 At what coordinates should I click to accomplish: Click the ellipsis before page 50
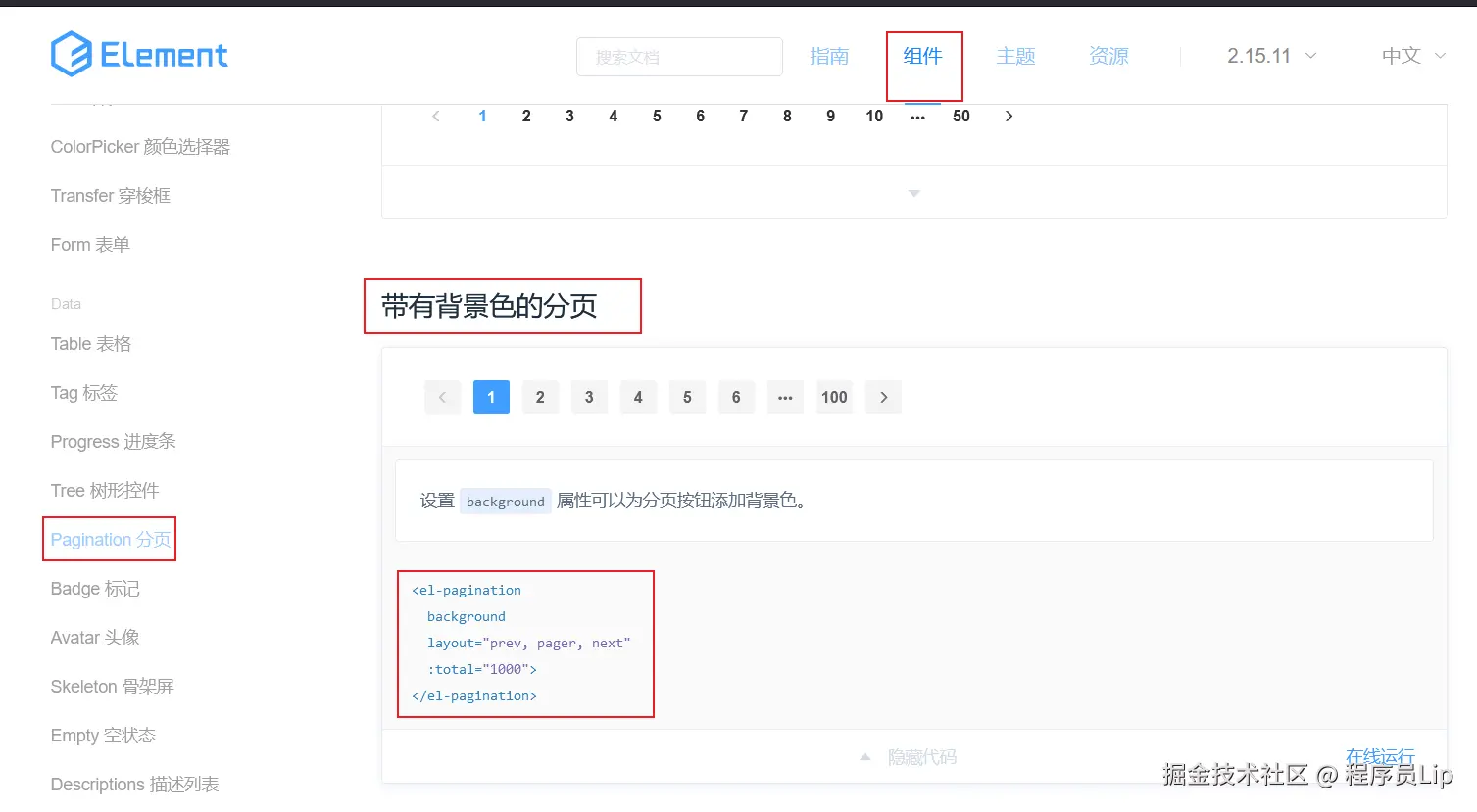point(917,116)
